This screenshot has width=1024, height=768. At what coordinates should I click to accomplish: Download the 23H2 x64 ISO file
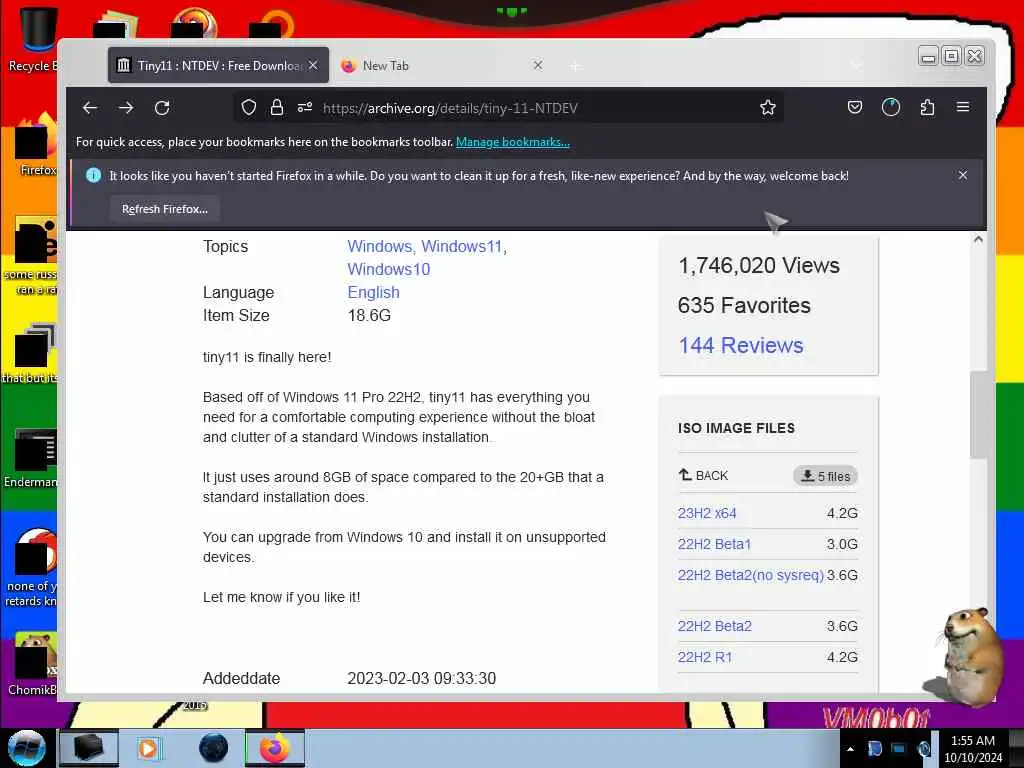click(x=707, y=513)
